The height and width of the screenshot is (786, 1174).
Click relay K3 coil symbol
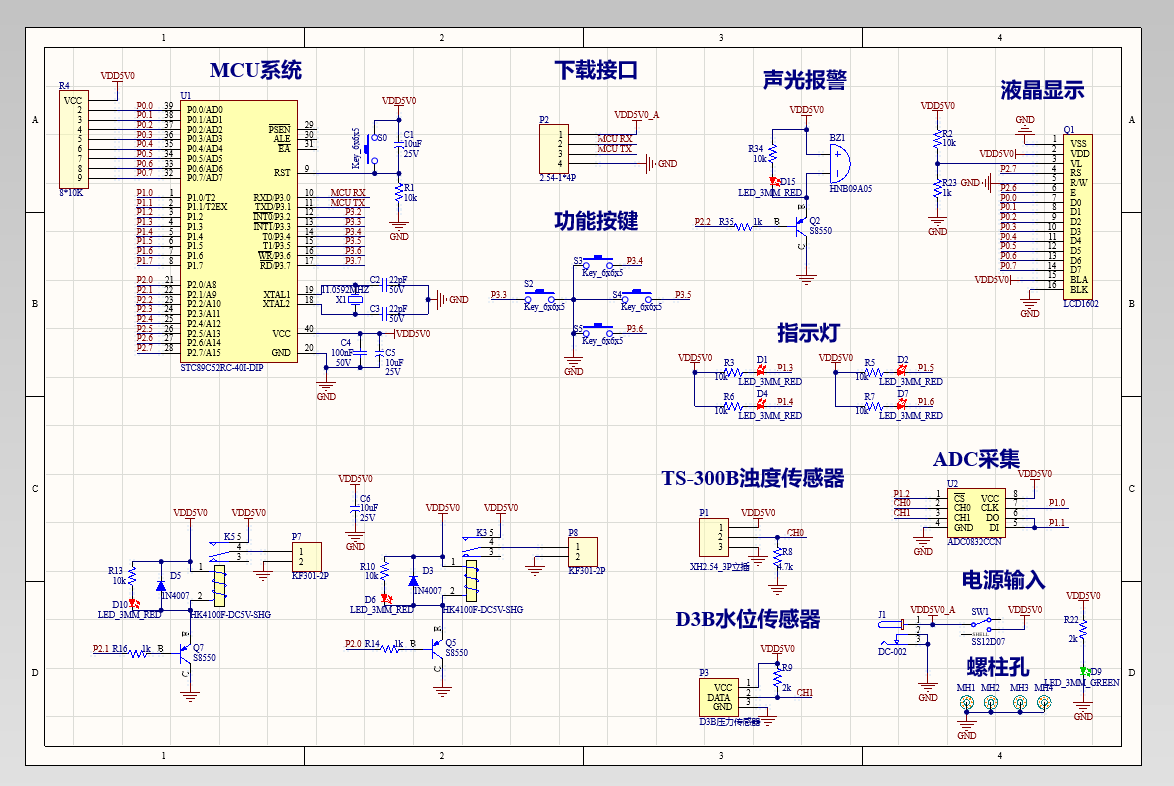[x=472, y=581]
